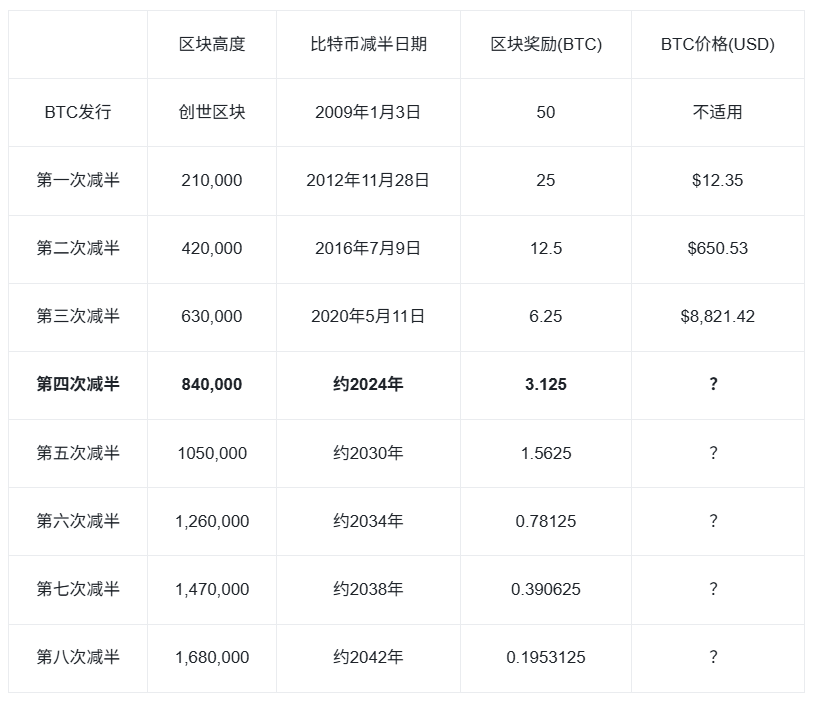Click the $650.53 price cell

[x=717, y=248]
